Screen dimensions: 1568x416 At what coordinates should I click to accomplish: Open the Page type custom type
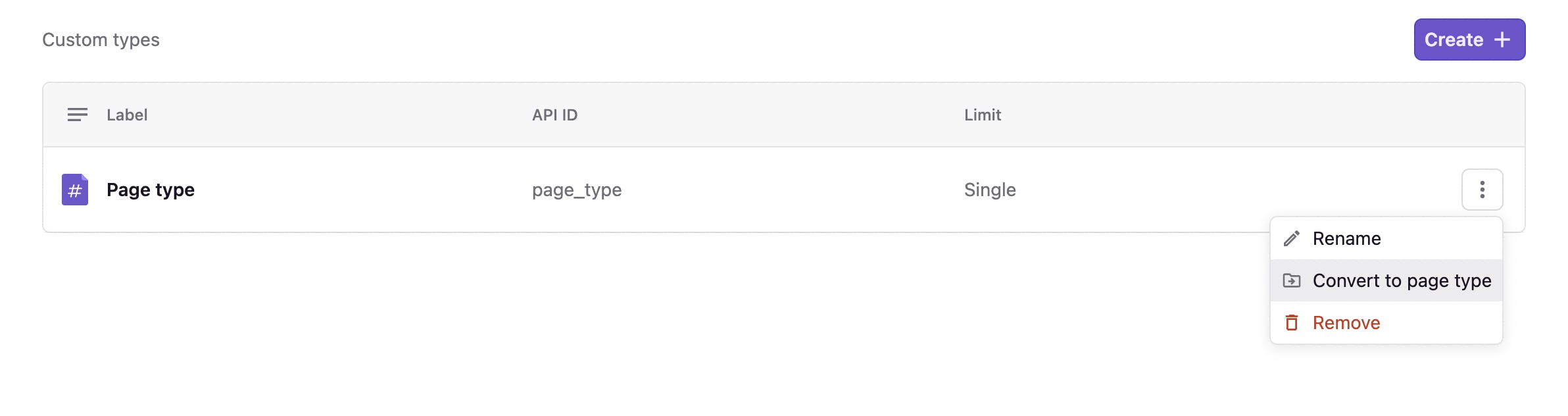point(151,190)
